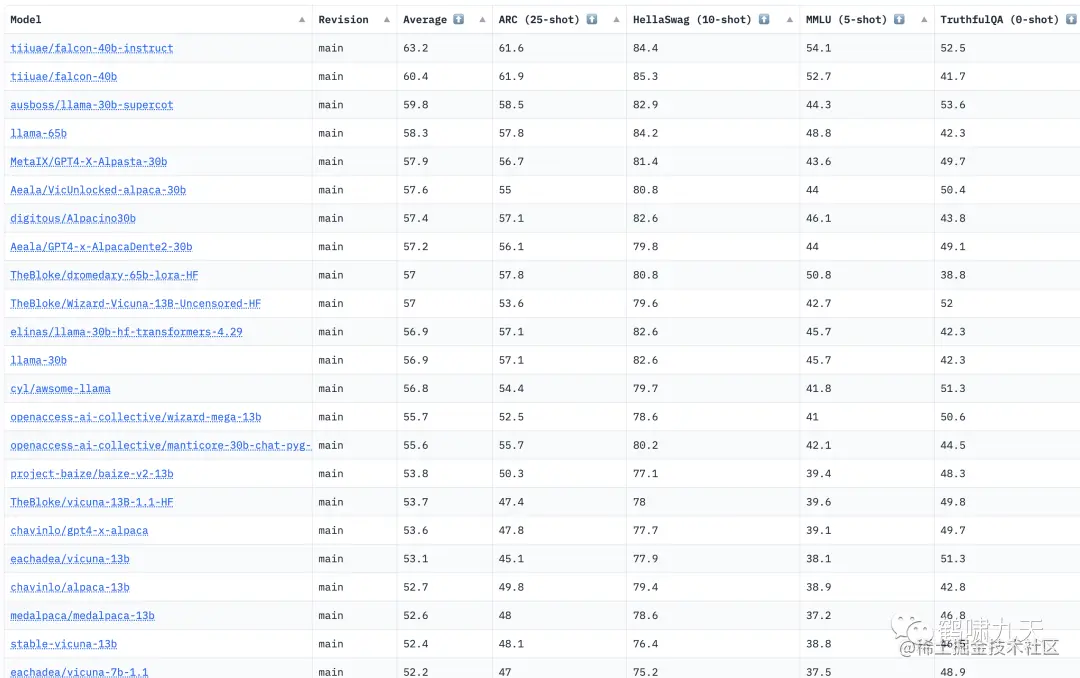This screenshot has width=1080, height=678.
Task: Sort by Average column triangle
Action: pos(482,19)
